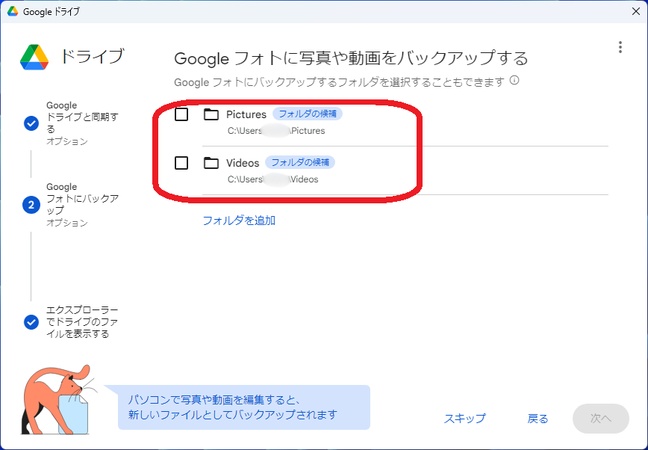Check the Pictures folder checkbox
The image size is (648, 450).
pyautogui.click(x=181, y=114)
